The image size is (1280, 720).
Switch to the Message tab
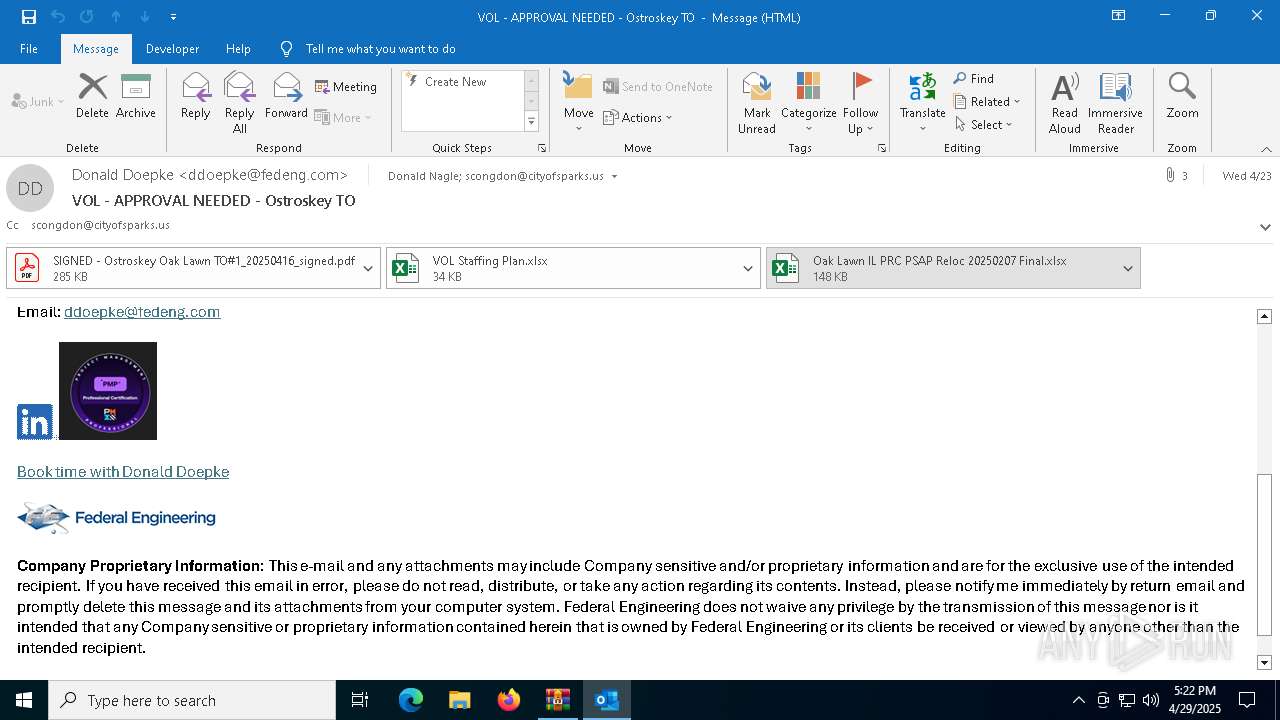[96, 49]
